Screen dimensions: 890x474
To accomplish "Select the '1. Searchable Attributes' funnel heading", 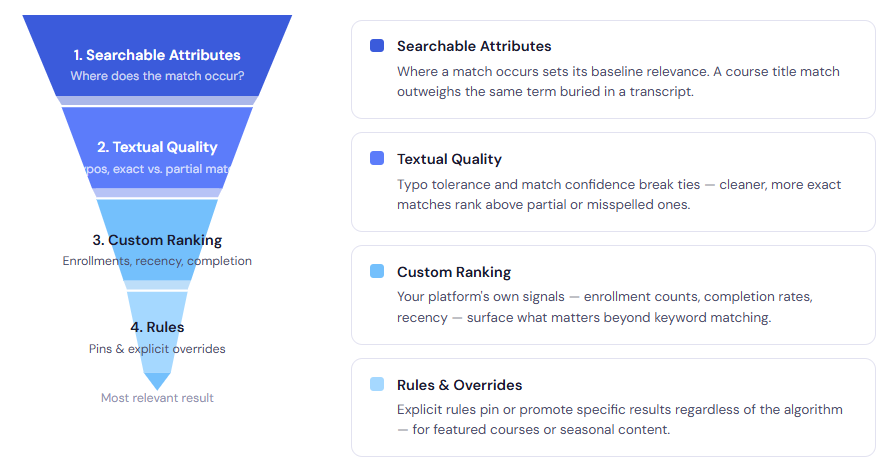I will (157, 55).
